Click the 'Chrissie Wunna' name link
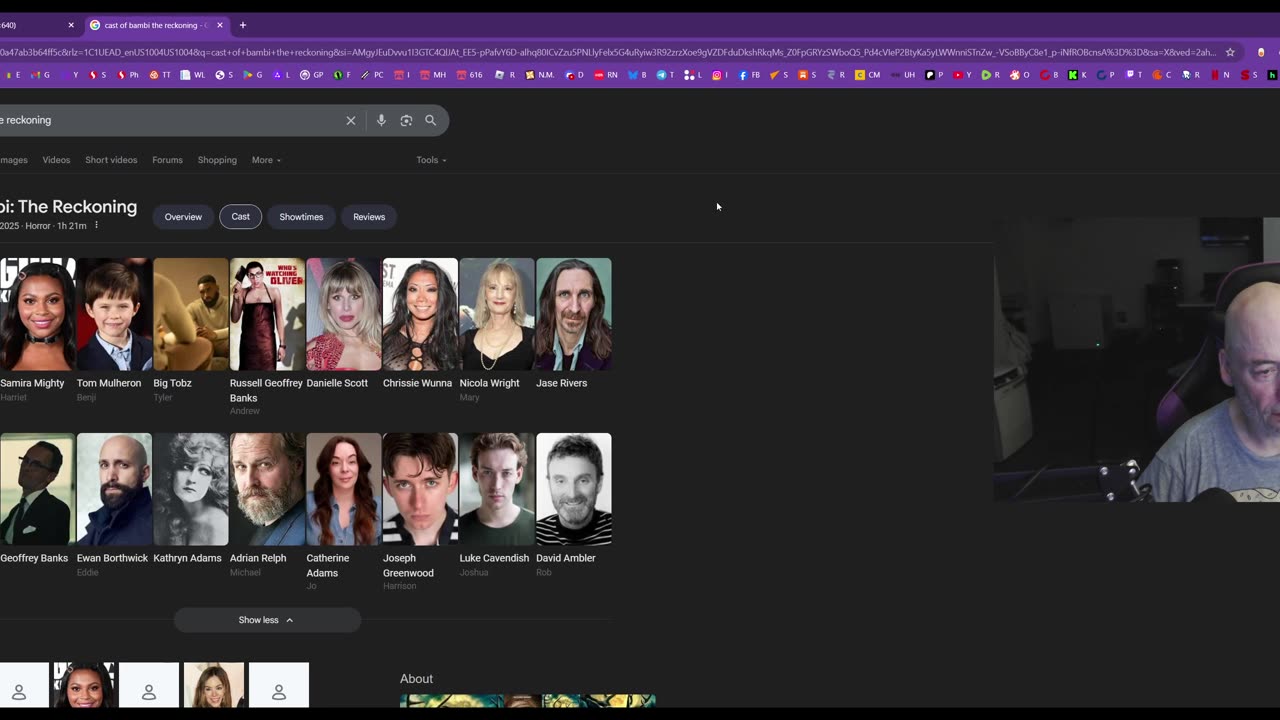This screenshot has height=720, width=1280. [x=417, y=383]
